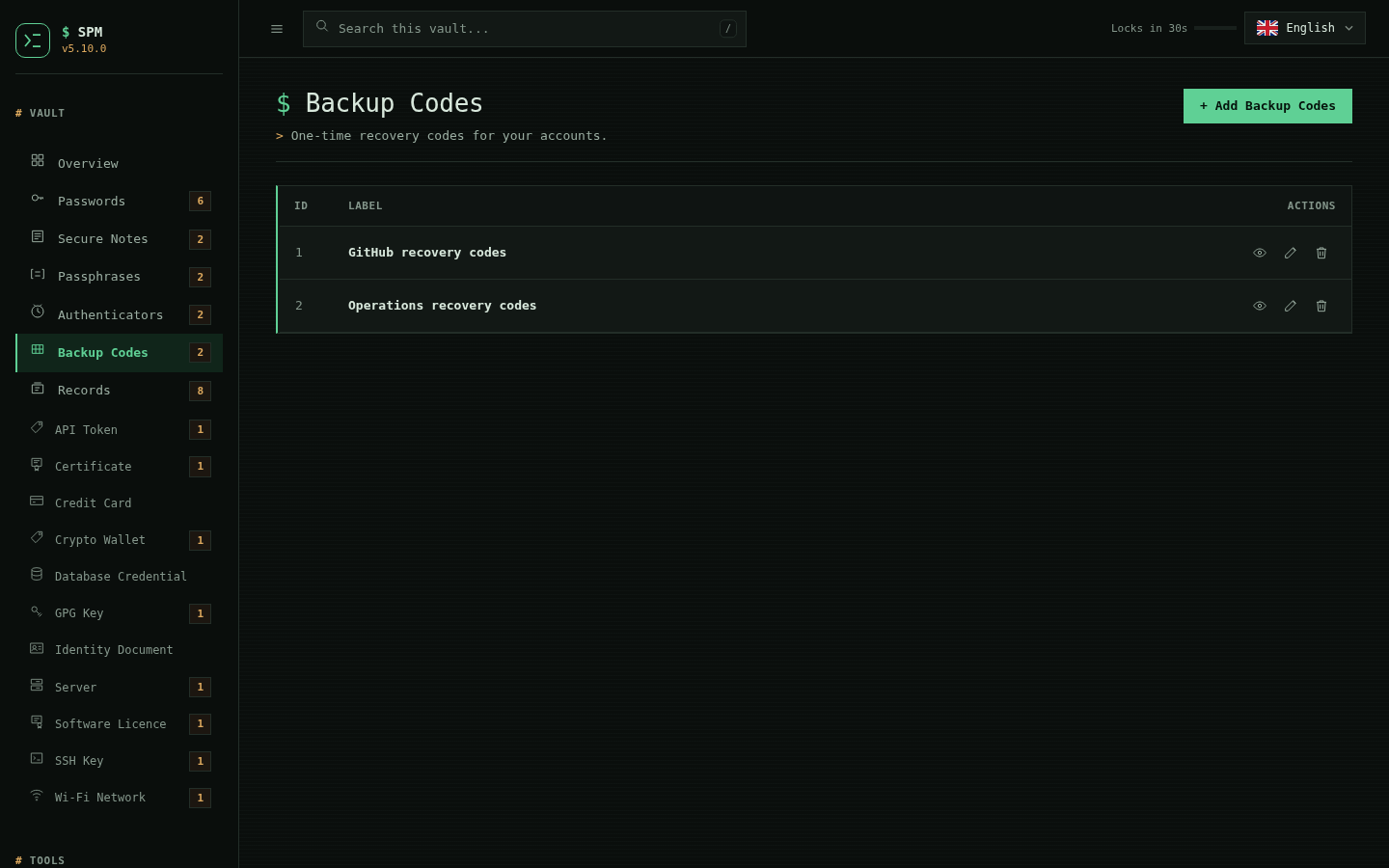The image size is (1389, 868).
Task: Navigate to Authenticators
Action: click(120, 314)
